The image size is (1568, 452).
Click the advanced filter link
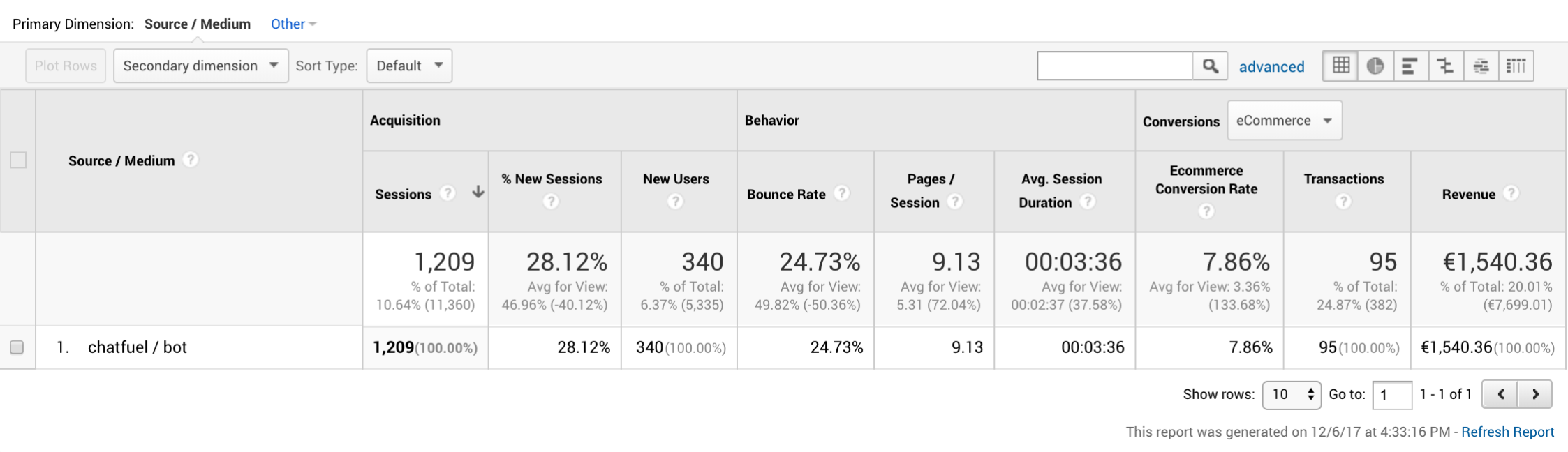pyautogui.click(x=1271, y=67)
